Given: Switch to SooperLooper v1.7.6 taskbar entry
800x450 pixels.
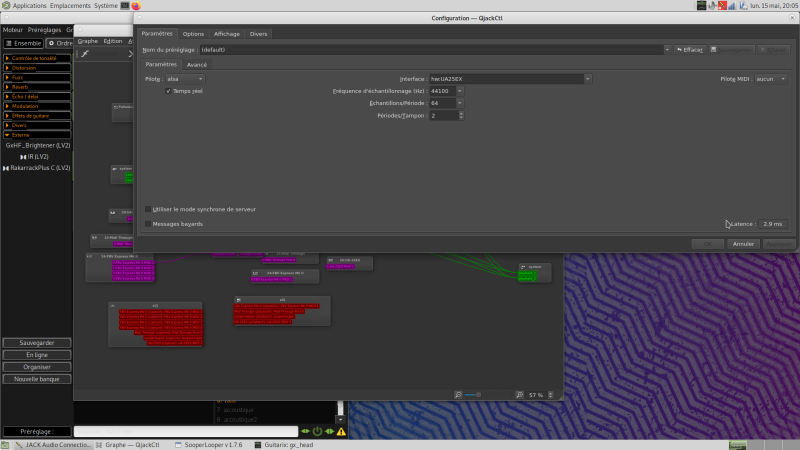Looking at the screenshot, I should click(x=208, y=445).
